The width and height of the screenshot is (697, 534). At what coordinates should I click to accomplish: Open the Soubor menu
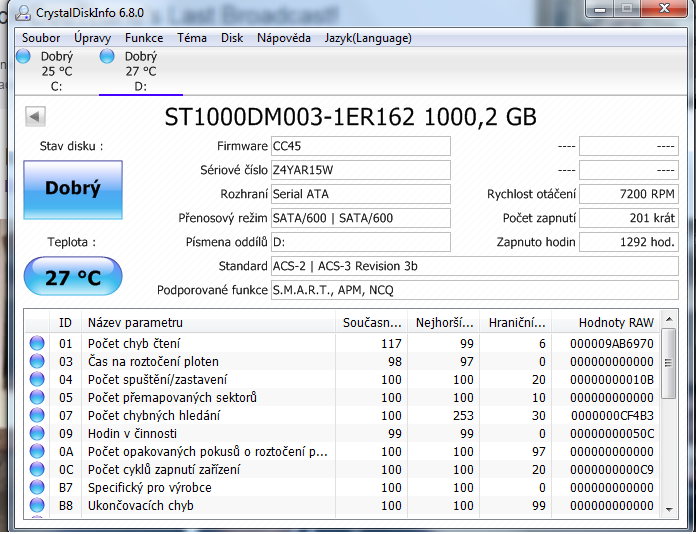41,38
